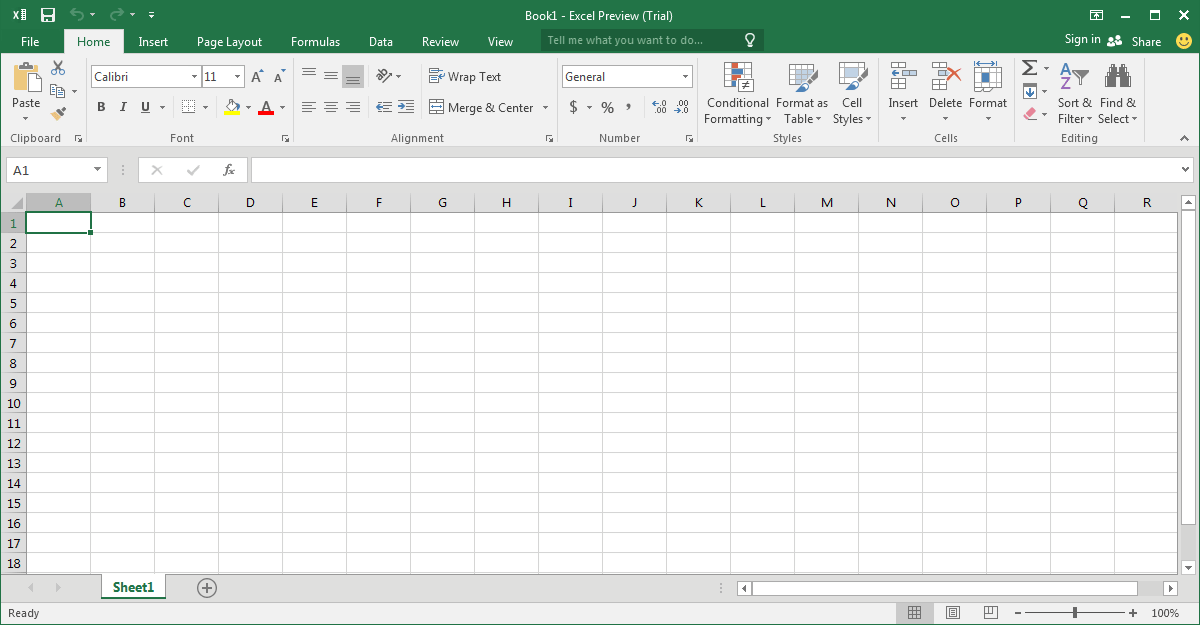Toggle Italic formatting
The image size is (1200, 625).
tap(123, 107)
